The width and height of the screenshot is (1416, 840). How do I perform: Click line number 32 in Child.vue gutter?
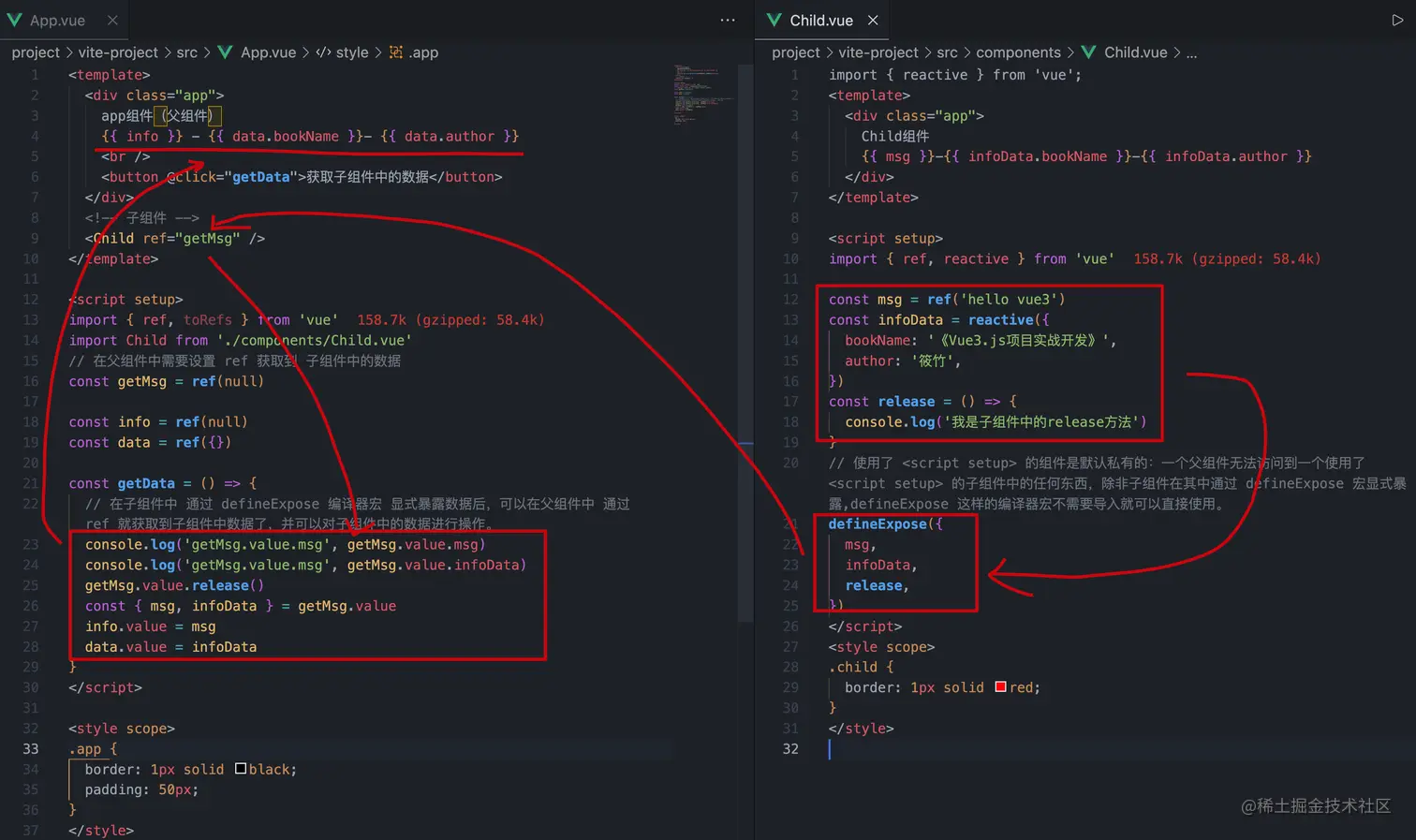[x=790, y=748]
